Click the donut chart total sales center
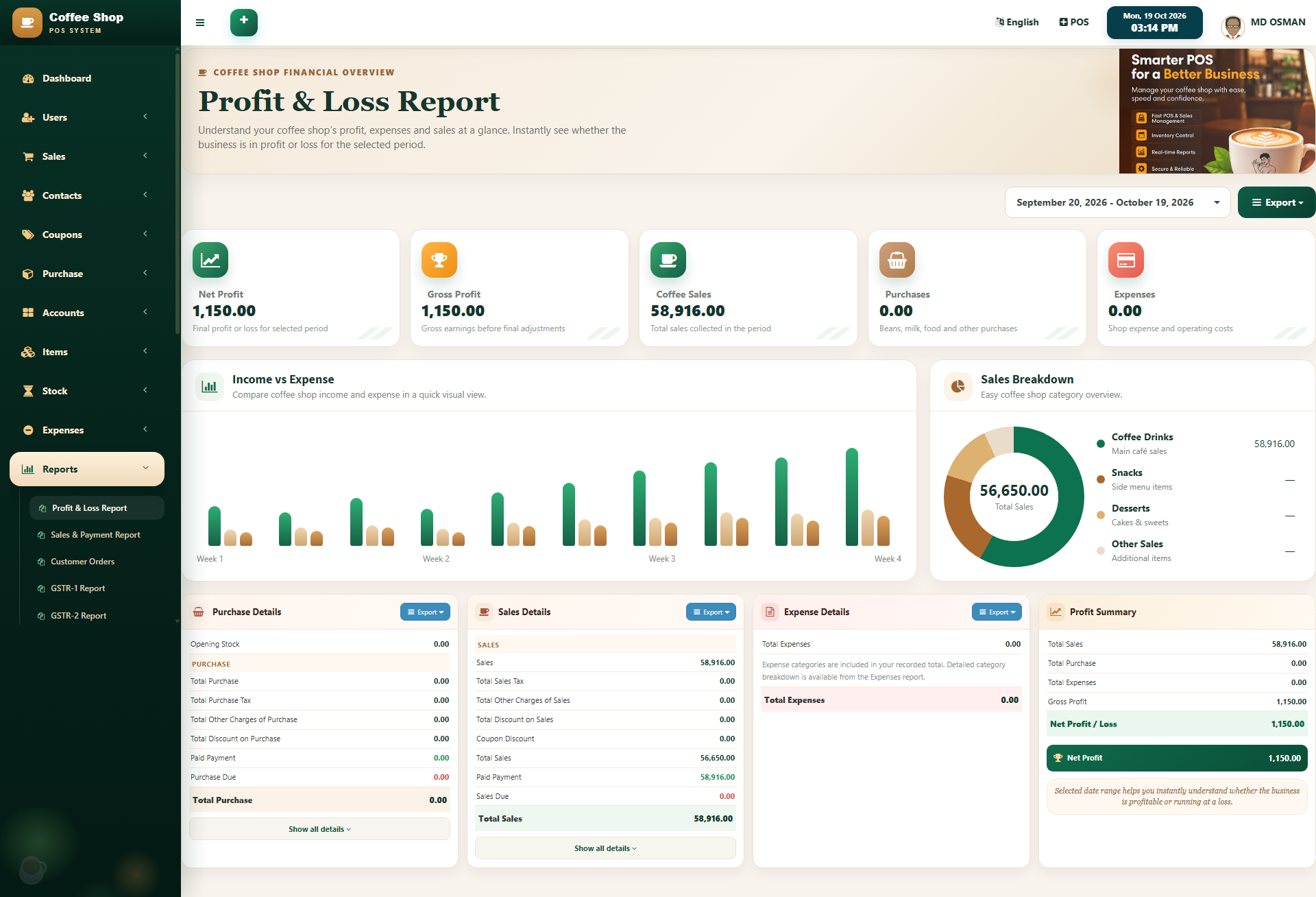This screenshot has width=1316, height=897. pyautogui.click(x=1014, y=497)
